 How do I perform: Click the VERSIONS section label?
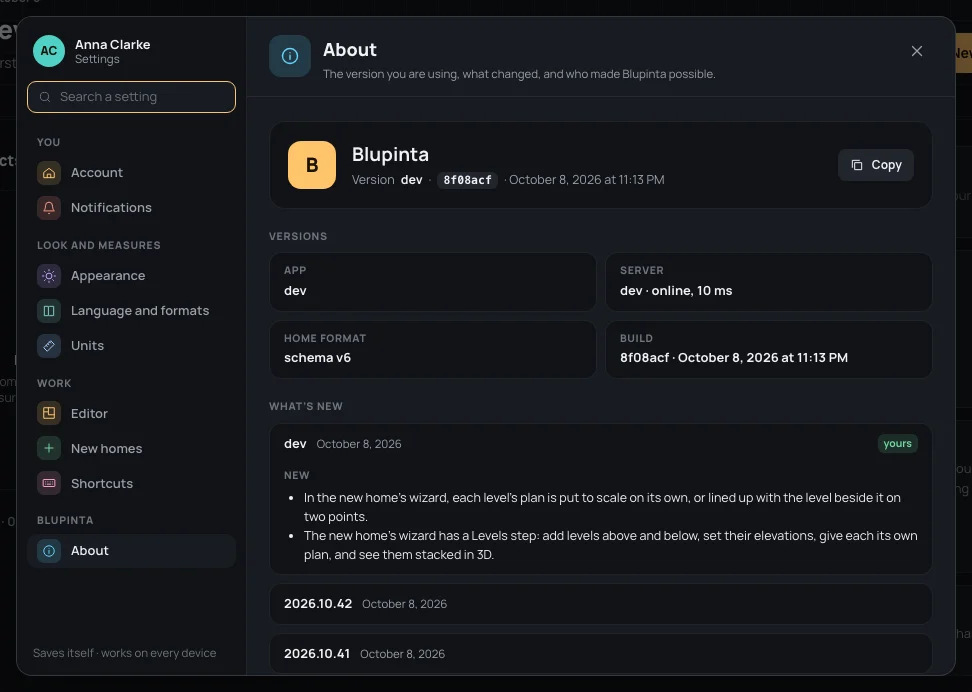(298, 236)
